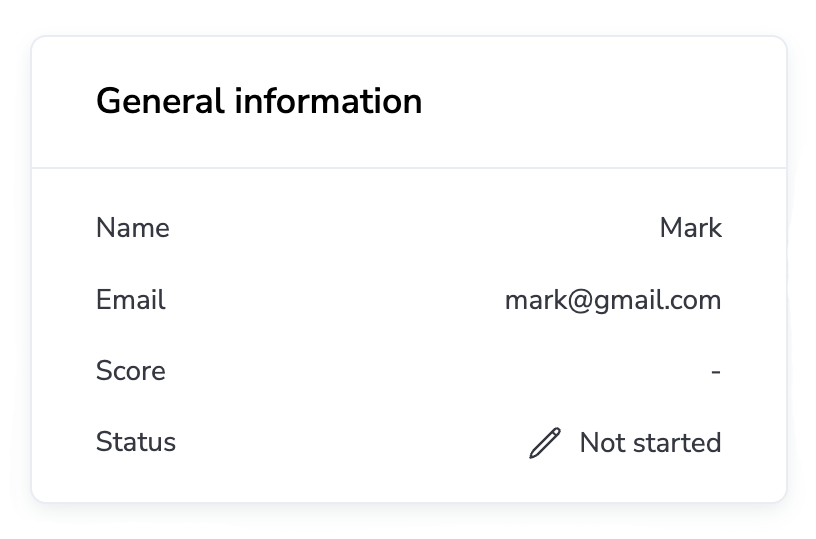816x539 pixels.
Task: Click the "Email" field label
Action: [131, 300]
